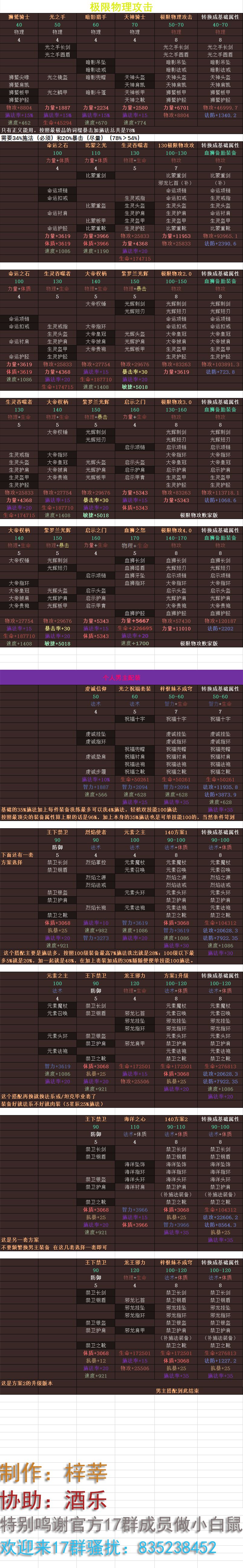Click the 邪龙匕首（补） cell
243x1568 pixels.
176,183
